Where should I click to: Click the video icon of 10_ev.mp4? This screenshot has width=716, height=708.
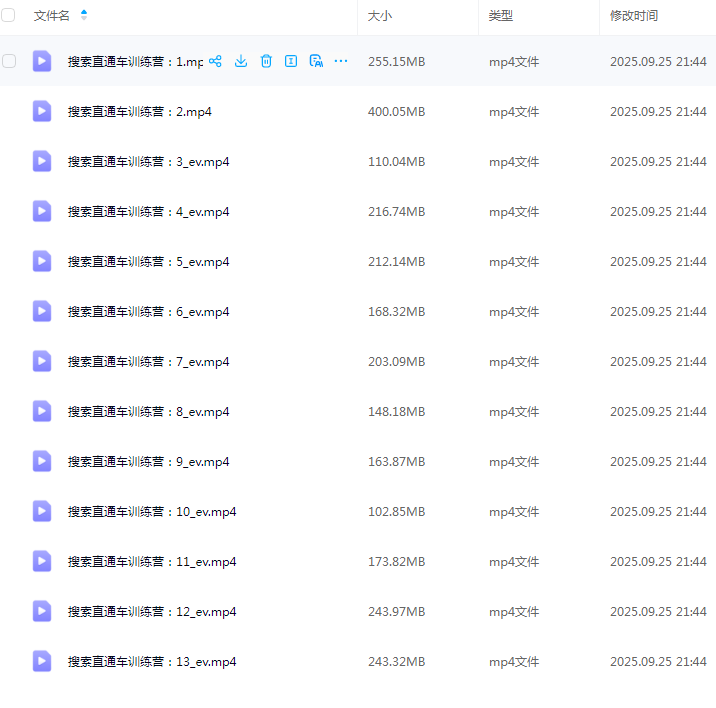pos(42,511)
